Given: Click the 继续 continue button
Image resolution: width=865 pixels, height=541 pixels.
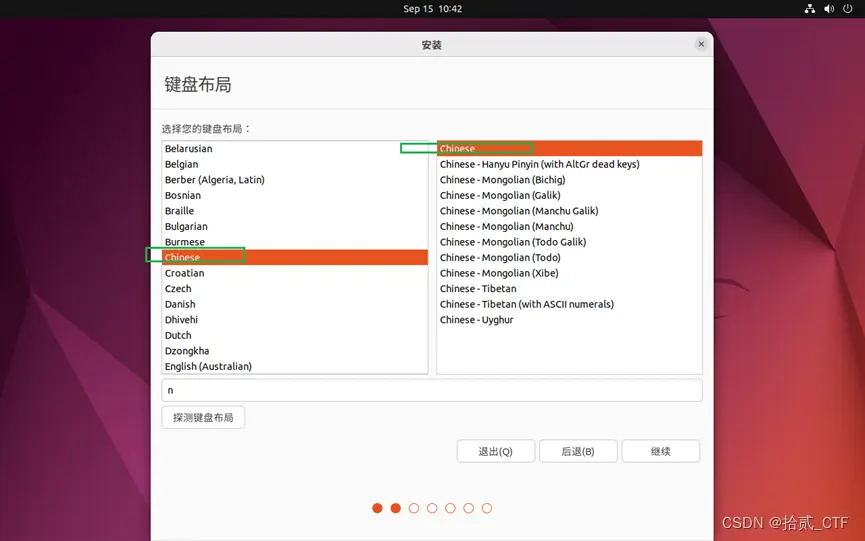Looking at the screenshot, I should tap(660, 451).
